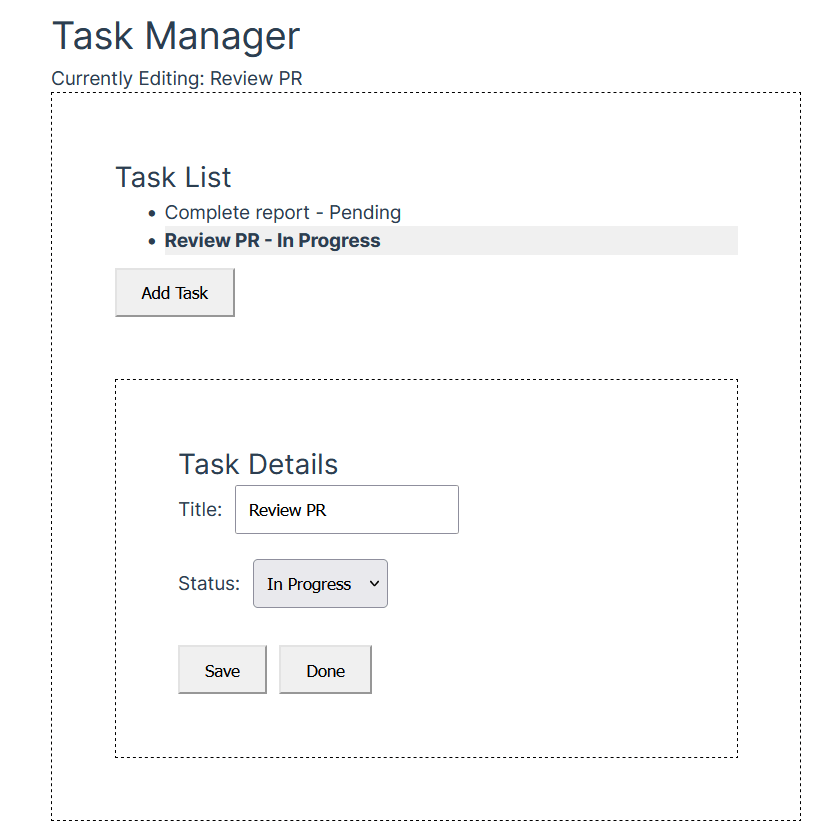Click the Done button
Screen dimensions: 833x837
[325, 670]
